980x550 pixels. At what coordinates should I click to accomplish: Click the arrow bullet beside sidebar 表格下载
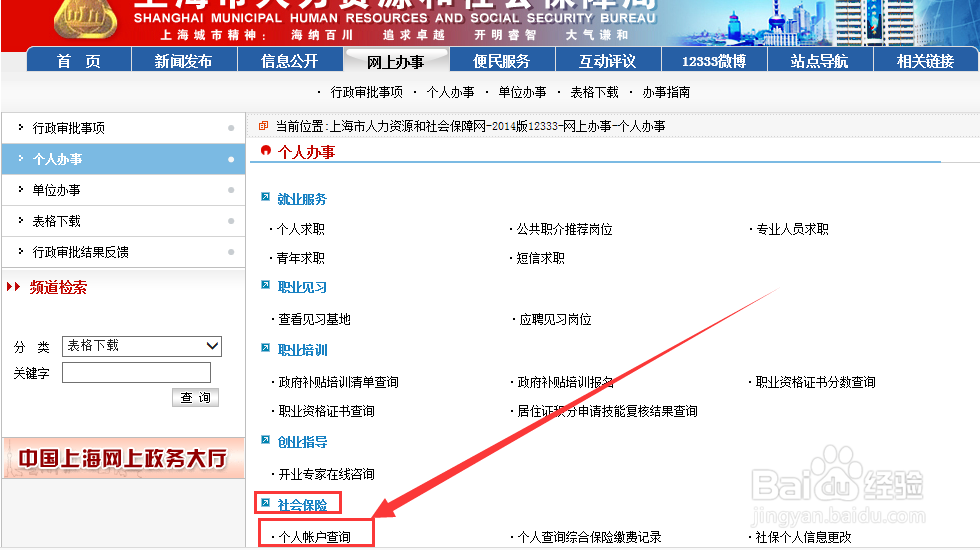pyautogui.click(x=21, y=220)
